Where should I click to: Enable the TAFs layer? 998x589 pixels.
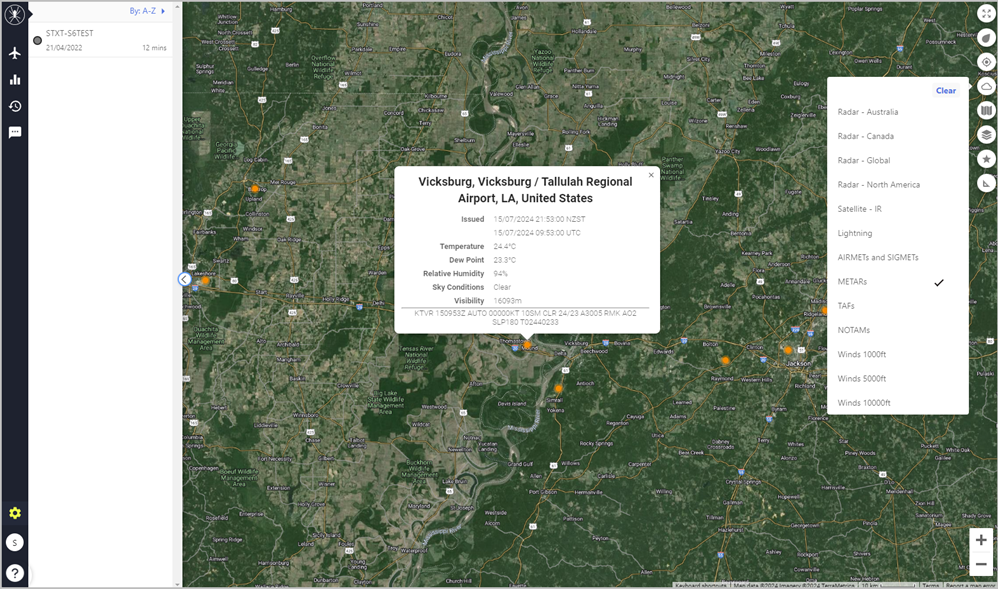click(897, 306)
